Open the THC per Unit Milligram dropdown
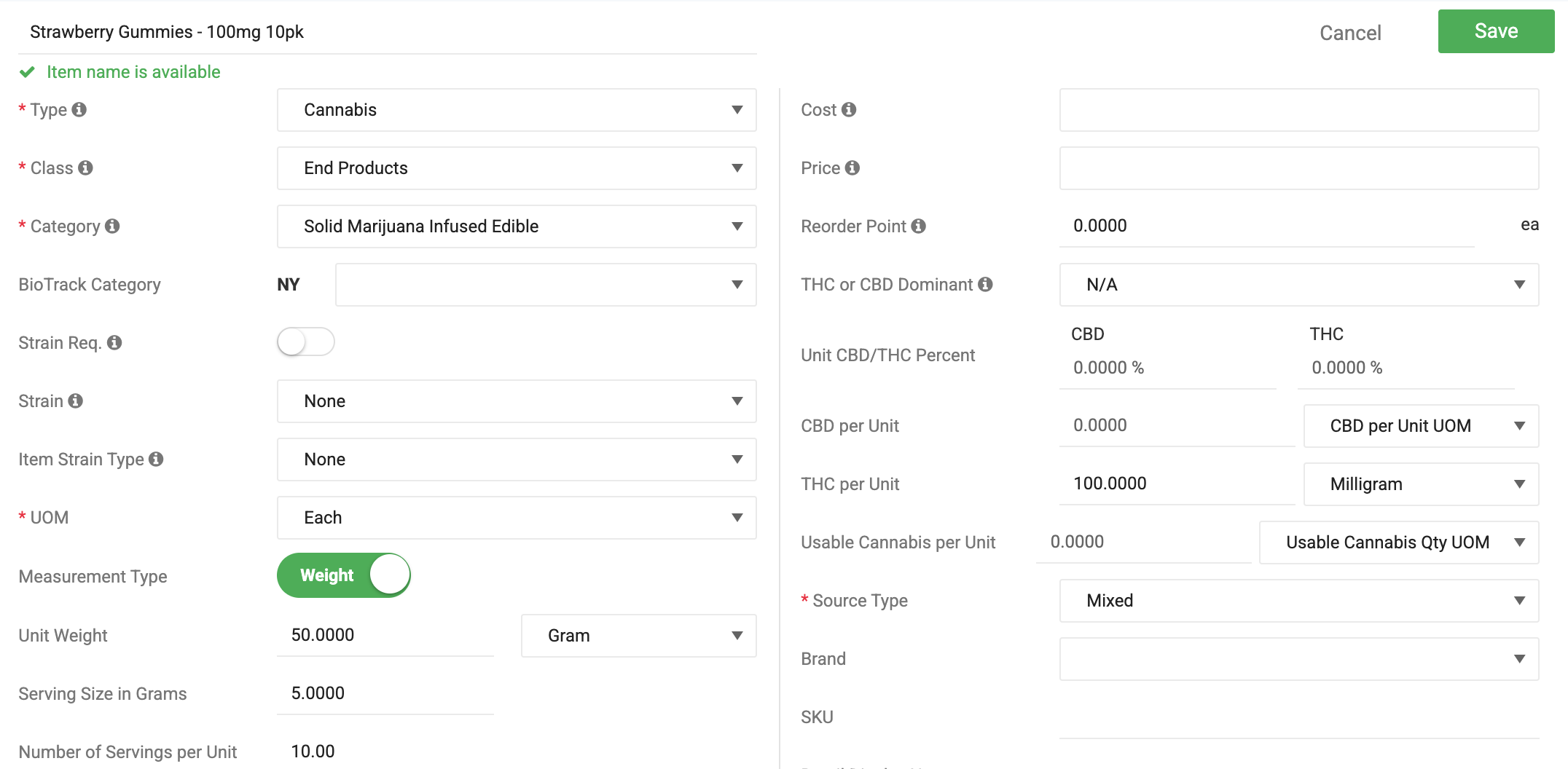Screen dimensions: 1568x769 coord(1421,484)
